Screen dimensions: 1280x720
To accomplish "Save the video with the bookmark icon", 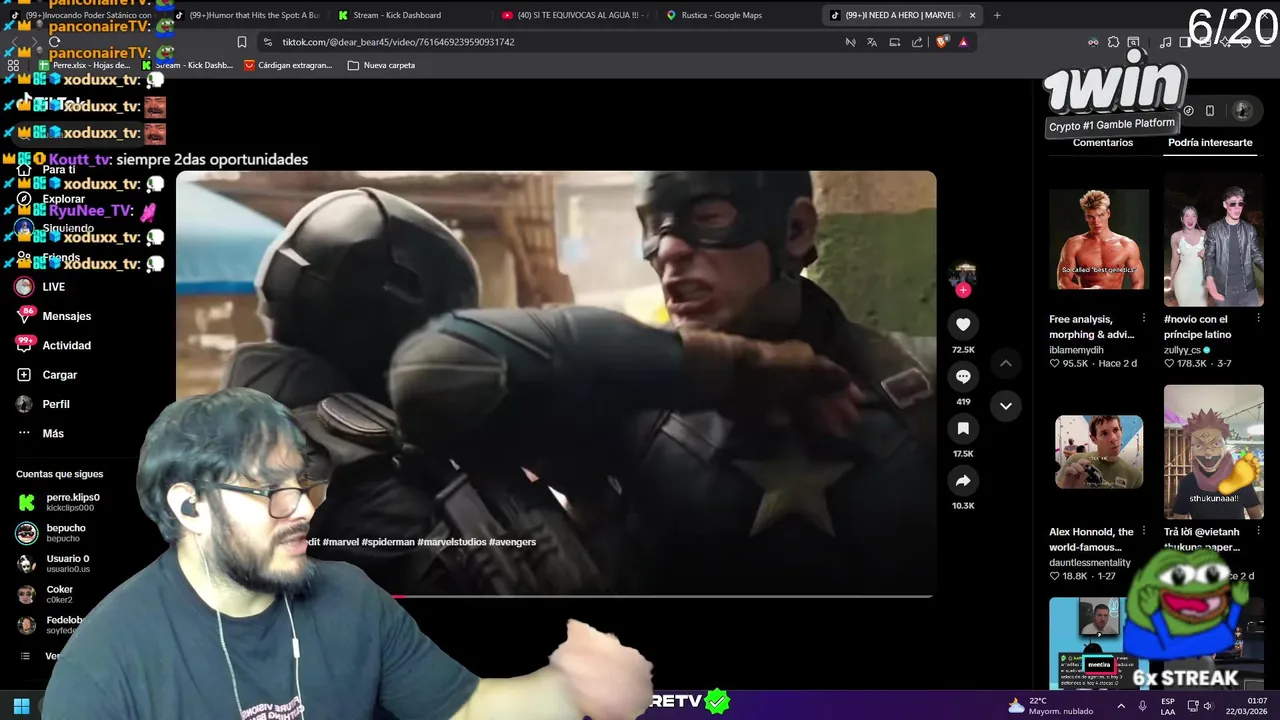I will click(x=963, y=428).
